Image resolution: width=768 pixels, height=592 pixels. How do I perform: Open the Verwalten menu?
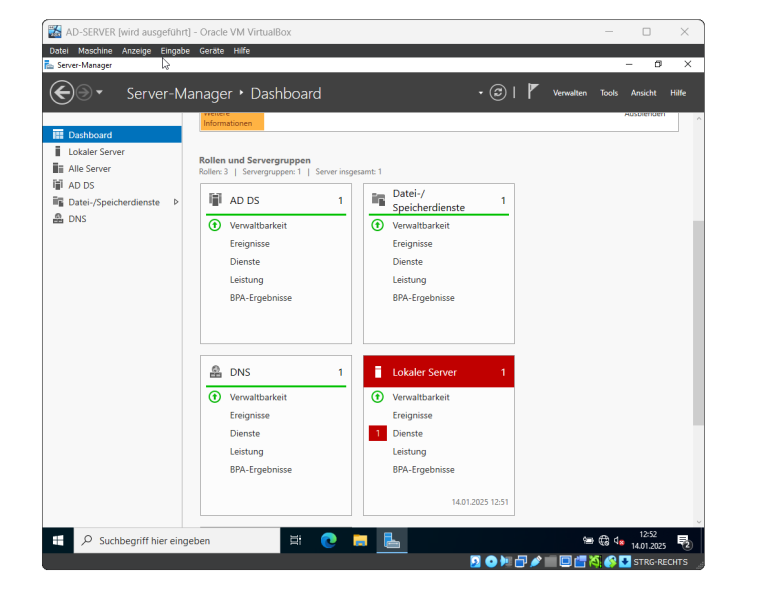coord(570,93)
